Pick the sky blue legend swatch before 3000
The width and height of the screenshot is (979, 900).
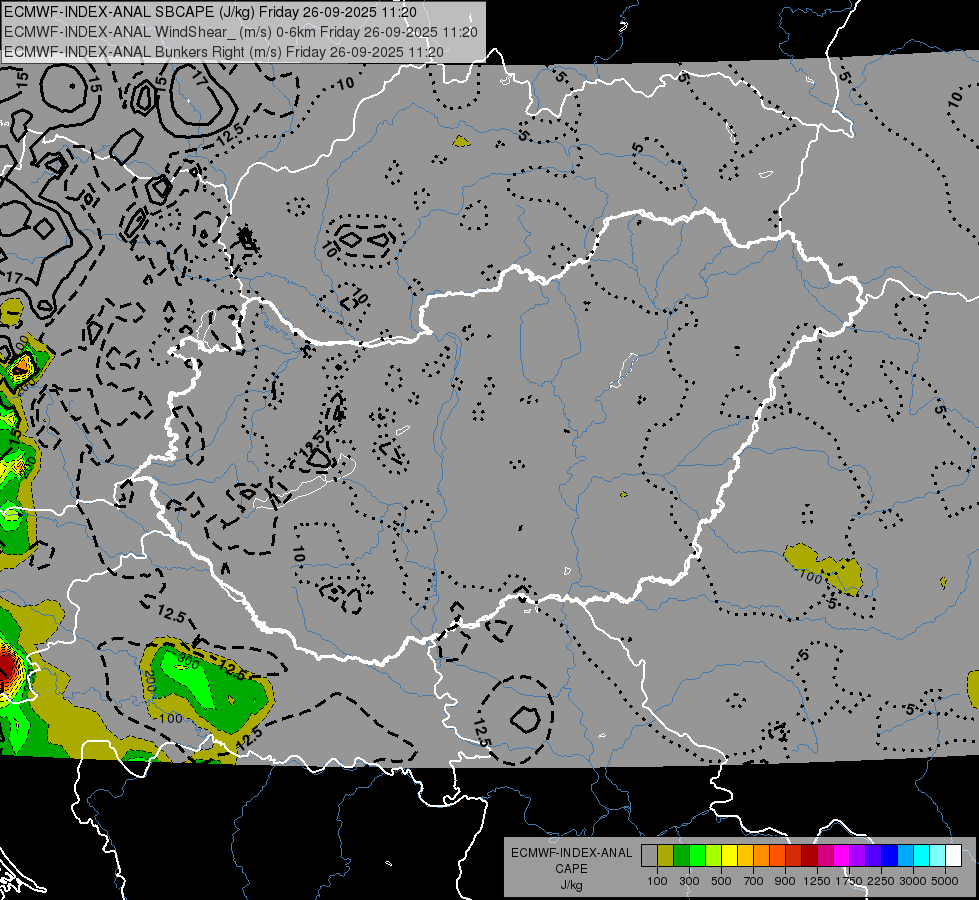click(x=905, y=855)
